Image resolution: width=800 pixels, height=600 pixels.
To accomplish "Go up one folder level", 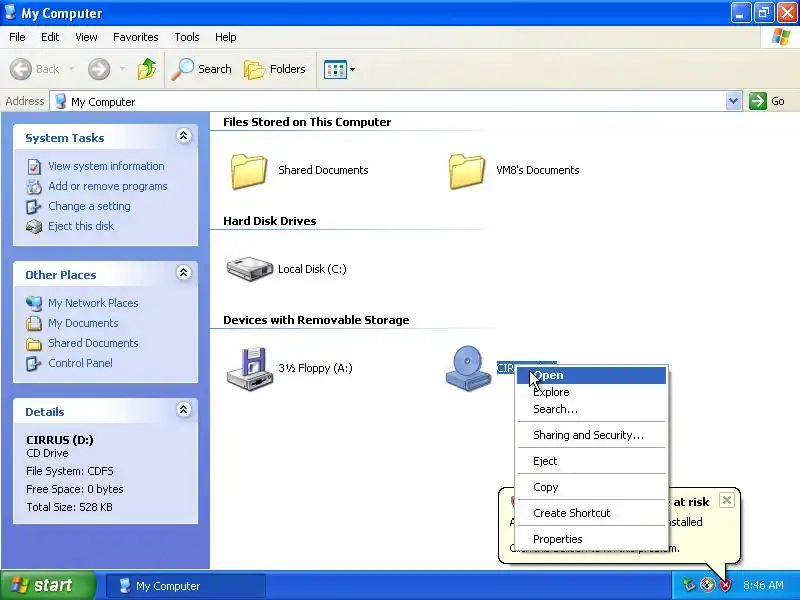I will click(x=147, y=69).
